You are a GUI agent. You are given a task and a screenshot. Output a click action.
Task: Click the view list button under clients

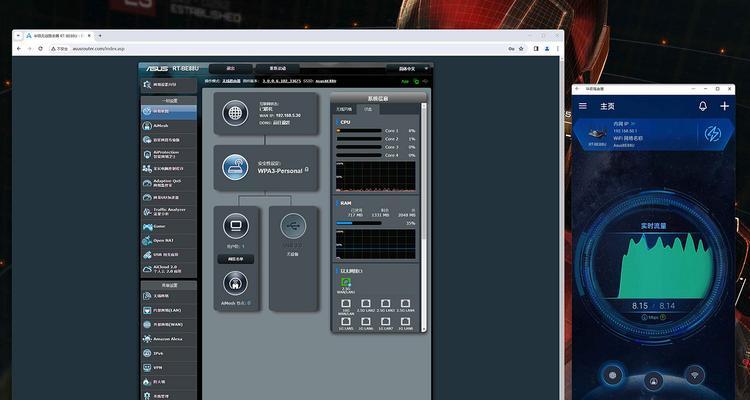click(x=236, y=259)
